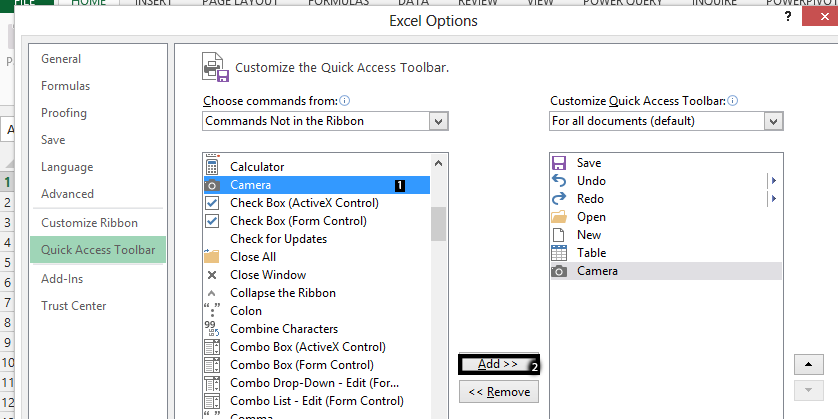Select the Open folder icon

558,216
